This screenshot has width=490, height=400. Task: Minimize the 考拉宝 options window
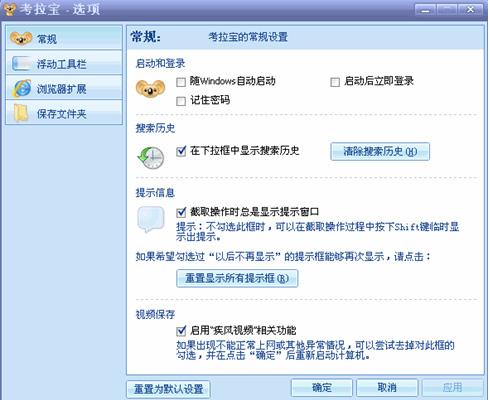click(425, 10)
